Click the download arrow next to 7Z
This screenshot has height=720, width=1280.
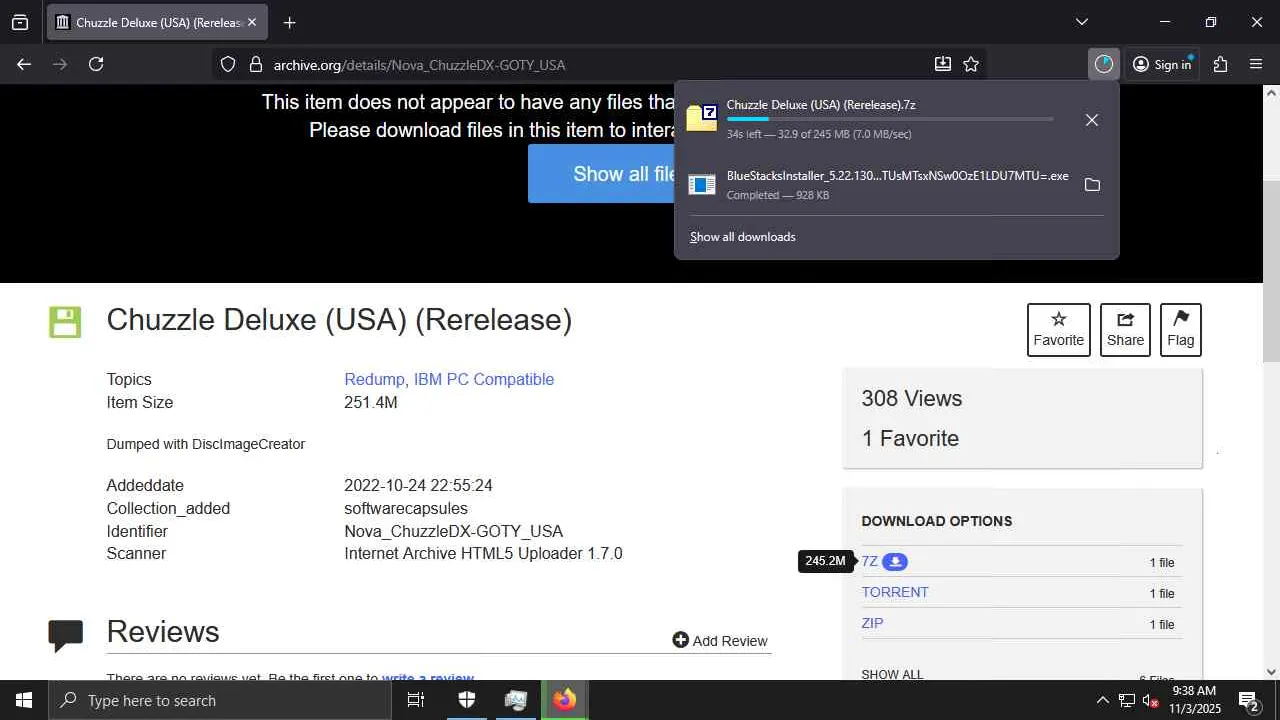click(895, 562)
